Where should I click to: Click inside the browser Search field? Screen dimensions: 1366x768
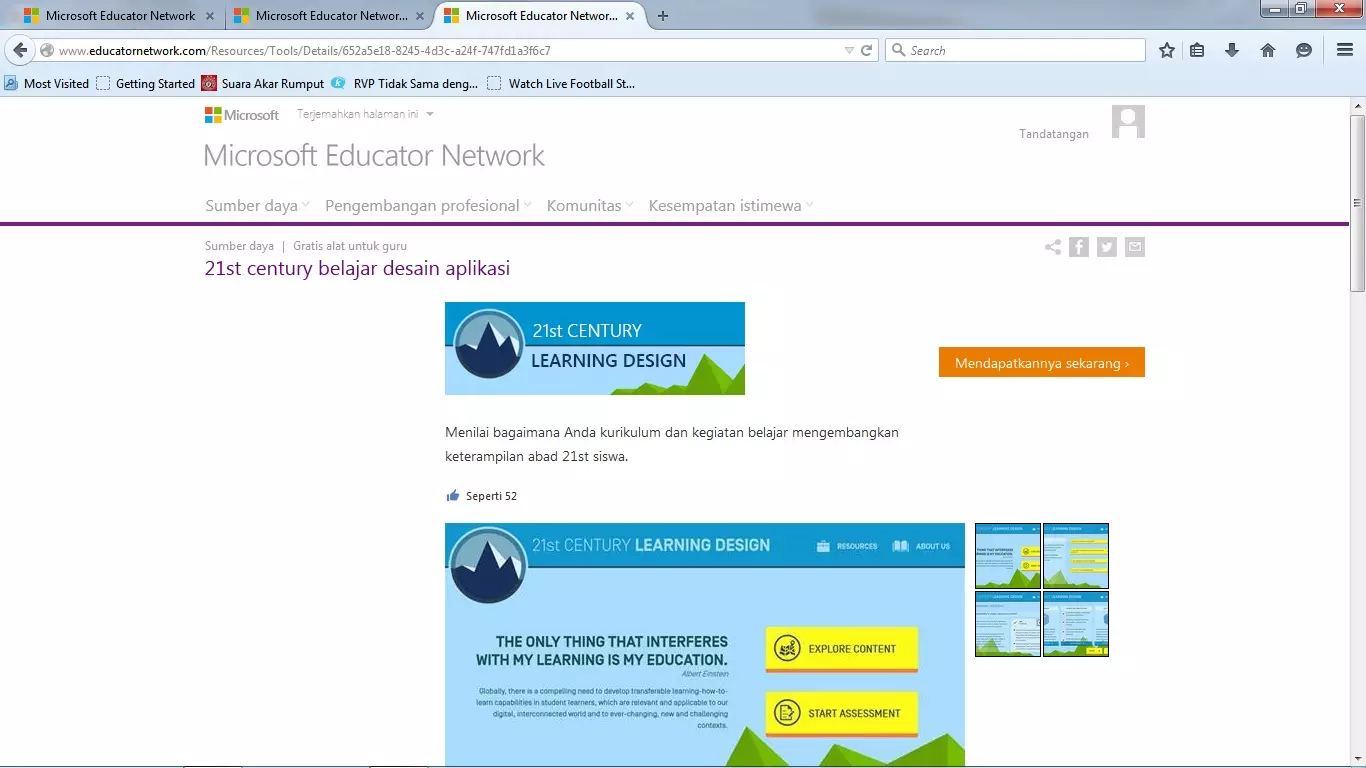1020,51
